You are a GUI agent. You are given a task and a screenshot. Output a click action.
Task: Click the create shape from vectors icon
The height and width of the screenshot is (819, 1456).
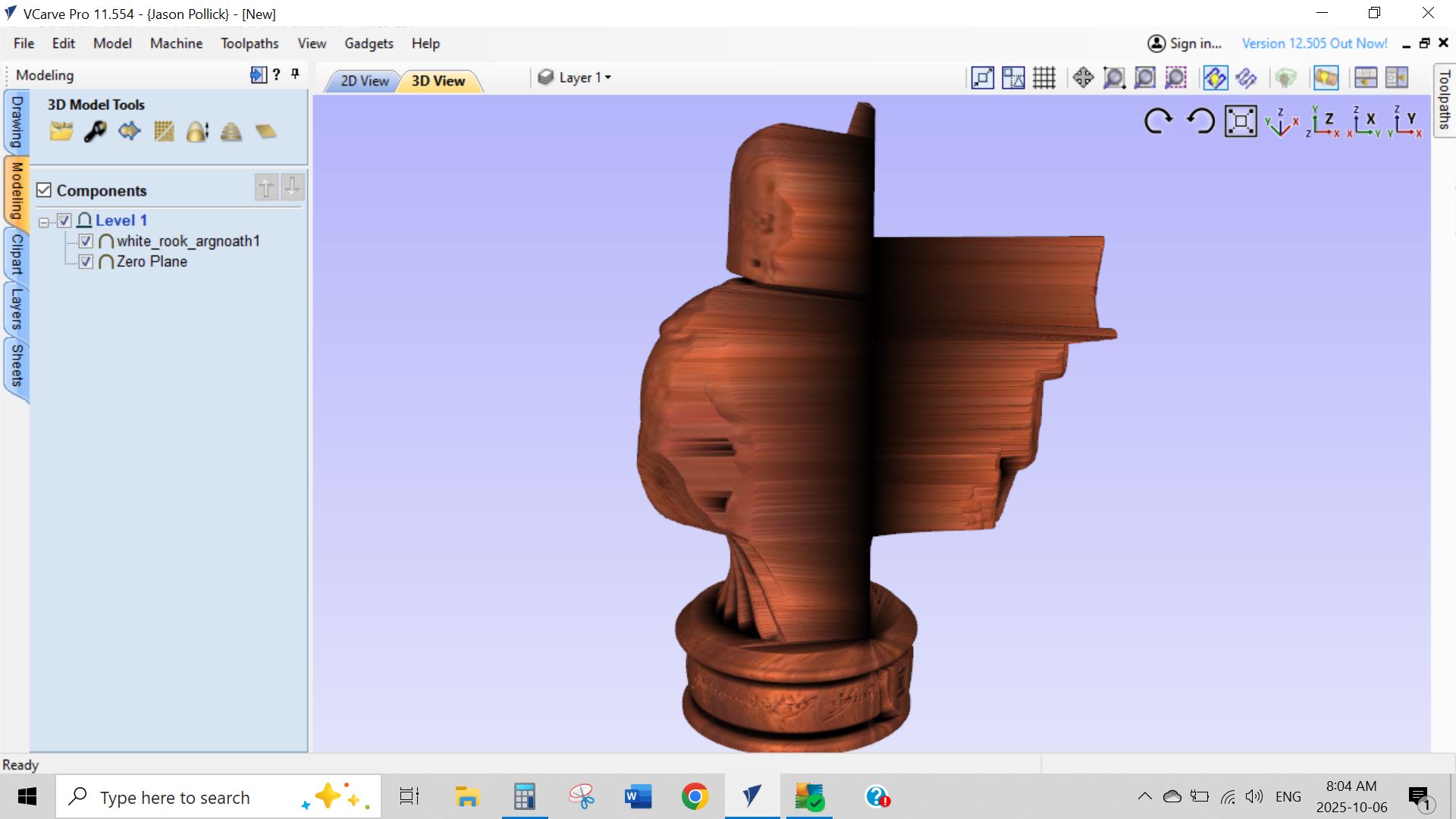pos(130,132)
